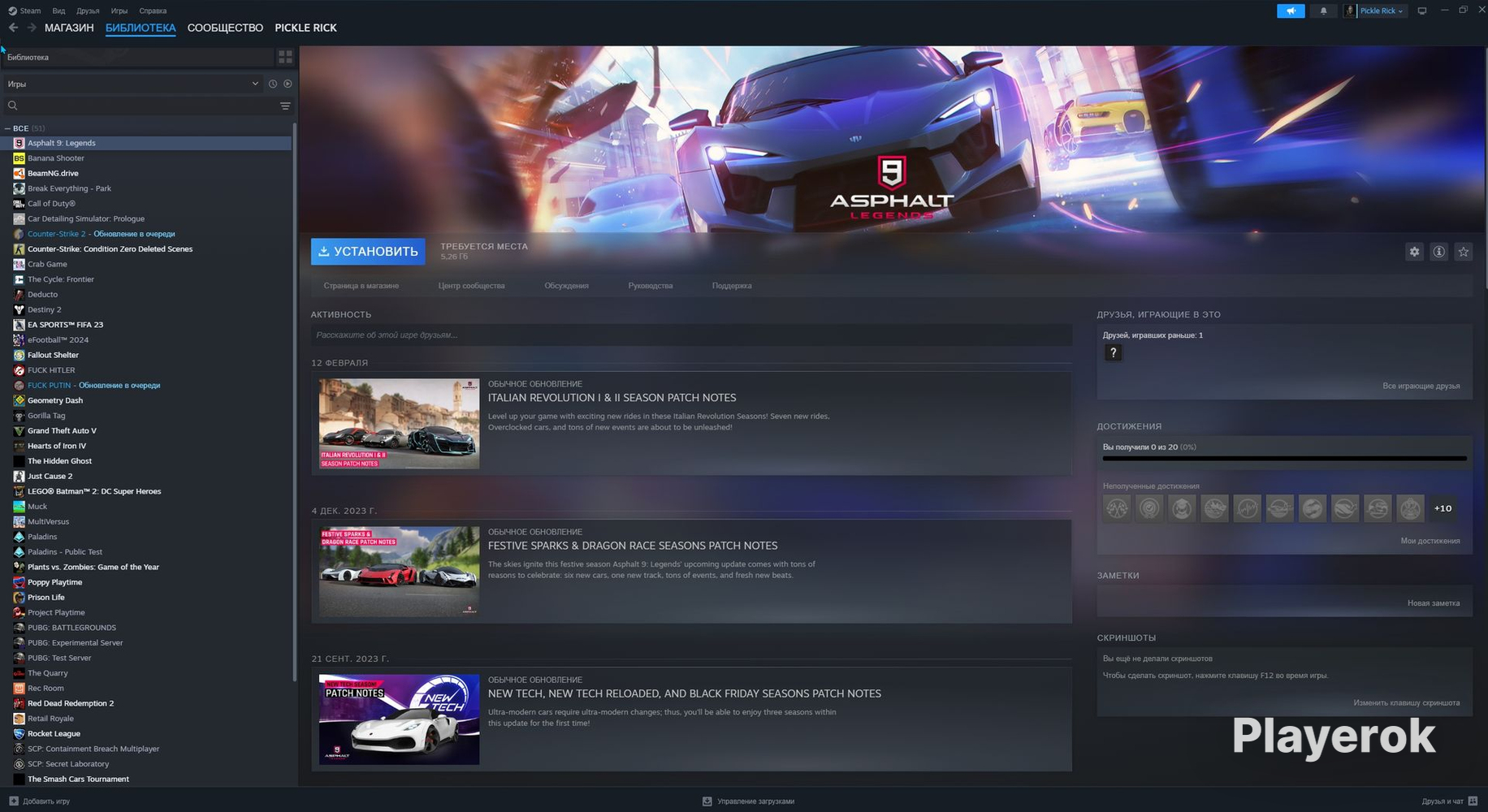Image resolution: width=1488 pixels, height=812 pixels.
Task: Click Изменить клавишу скриншота
Action: [1406, 703]
